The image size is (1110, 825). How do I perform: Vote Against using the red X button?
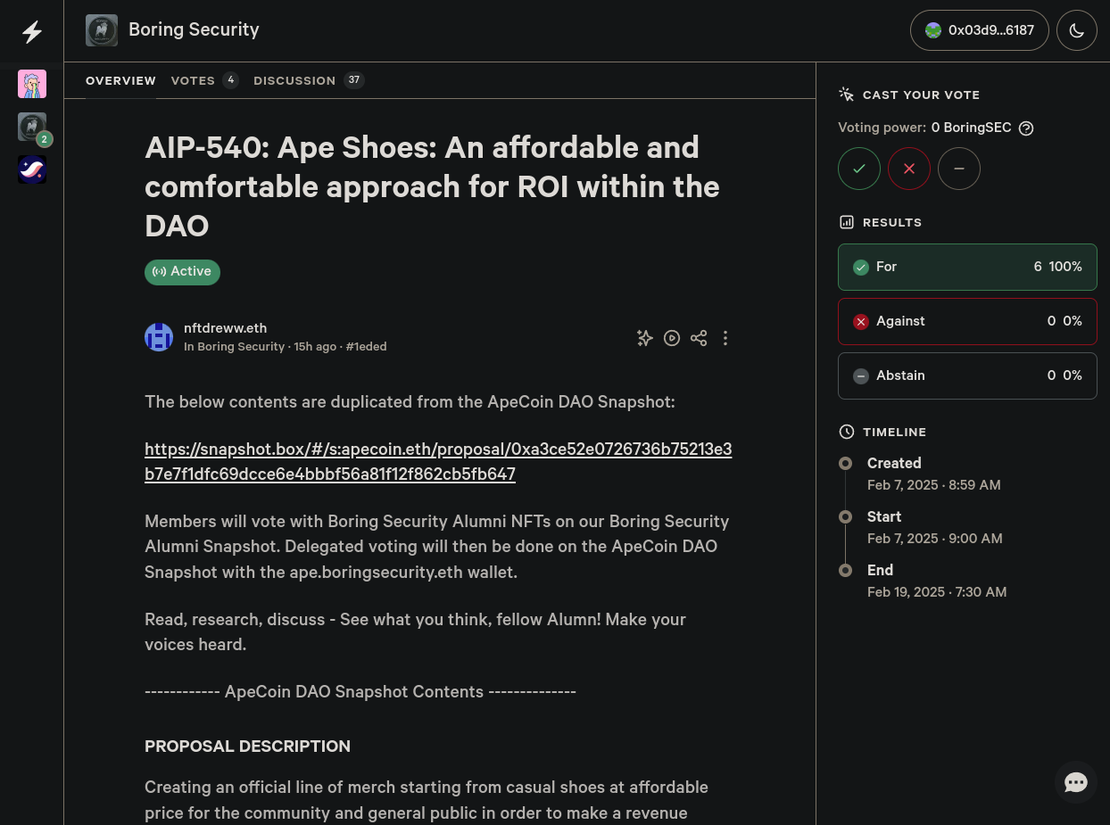tap(909, 169)
